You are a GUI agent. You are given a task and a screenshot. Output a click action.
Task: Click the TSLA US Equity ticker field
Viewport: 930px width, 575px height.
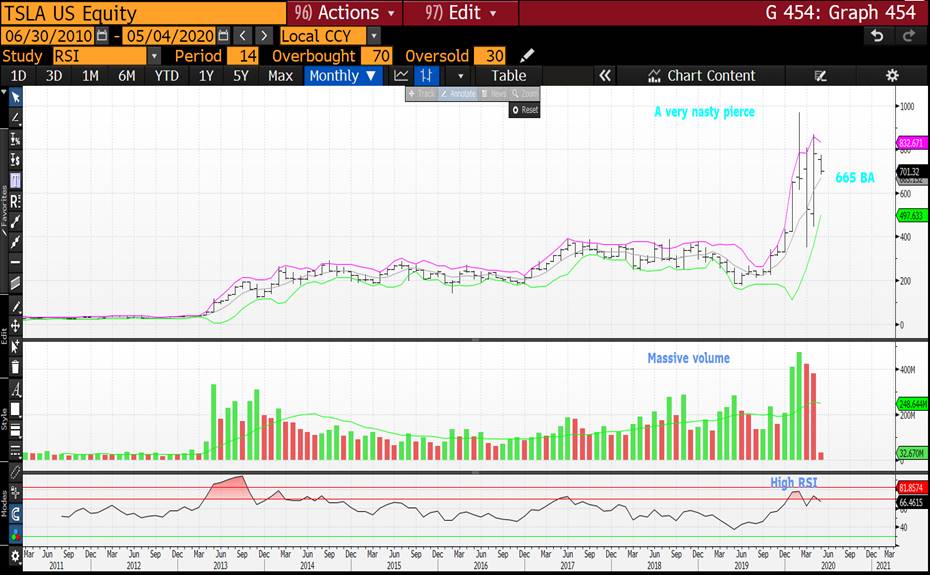click(142, 12)
